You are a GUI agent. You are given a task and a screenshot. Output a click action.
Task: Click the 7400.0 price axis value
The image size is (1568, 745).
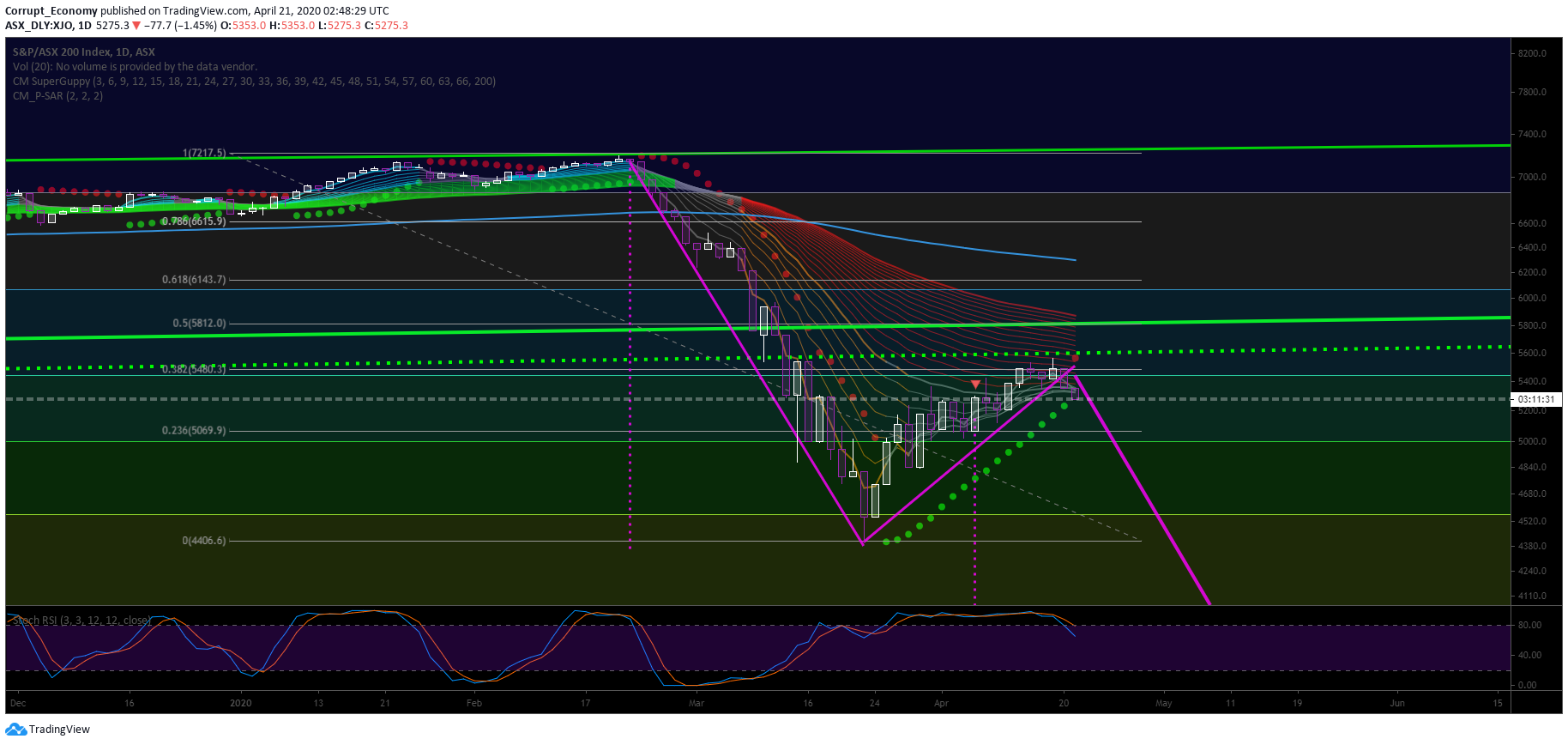1532,135
